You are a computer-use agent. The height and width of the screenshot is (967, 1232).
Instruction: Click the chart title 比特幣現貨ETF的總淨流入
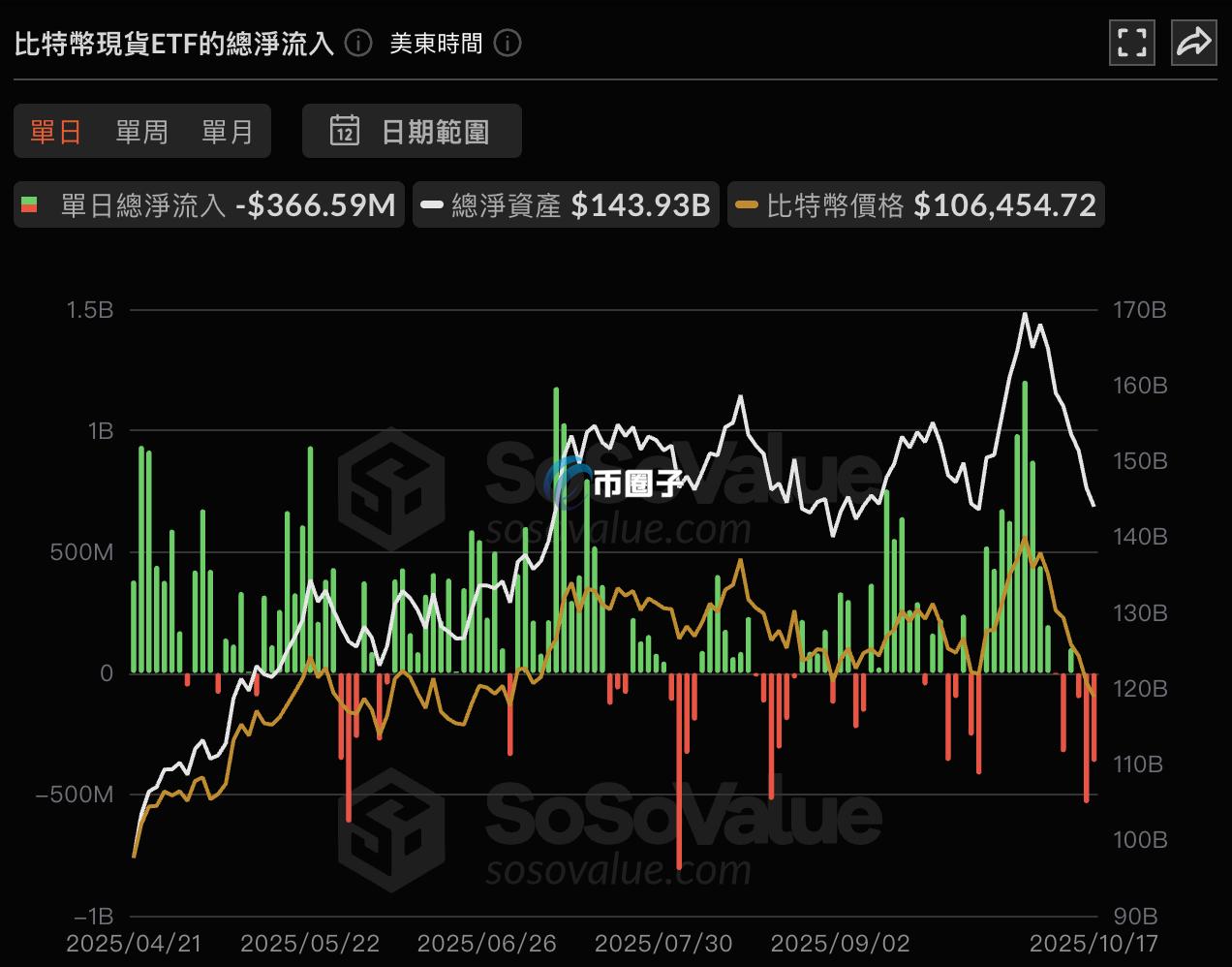[x=174, y=44]
